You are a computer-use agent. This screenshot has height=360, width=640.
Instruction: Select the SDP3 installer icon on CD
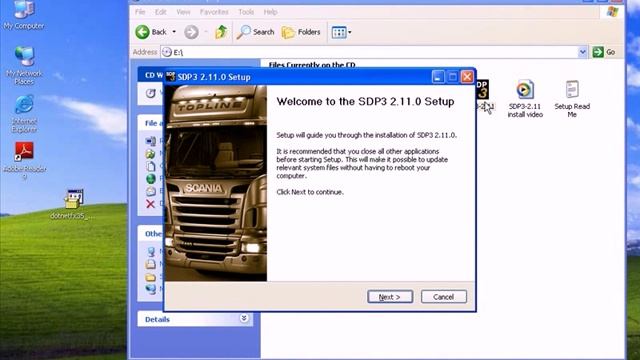[483, 89]
